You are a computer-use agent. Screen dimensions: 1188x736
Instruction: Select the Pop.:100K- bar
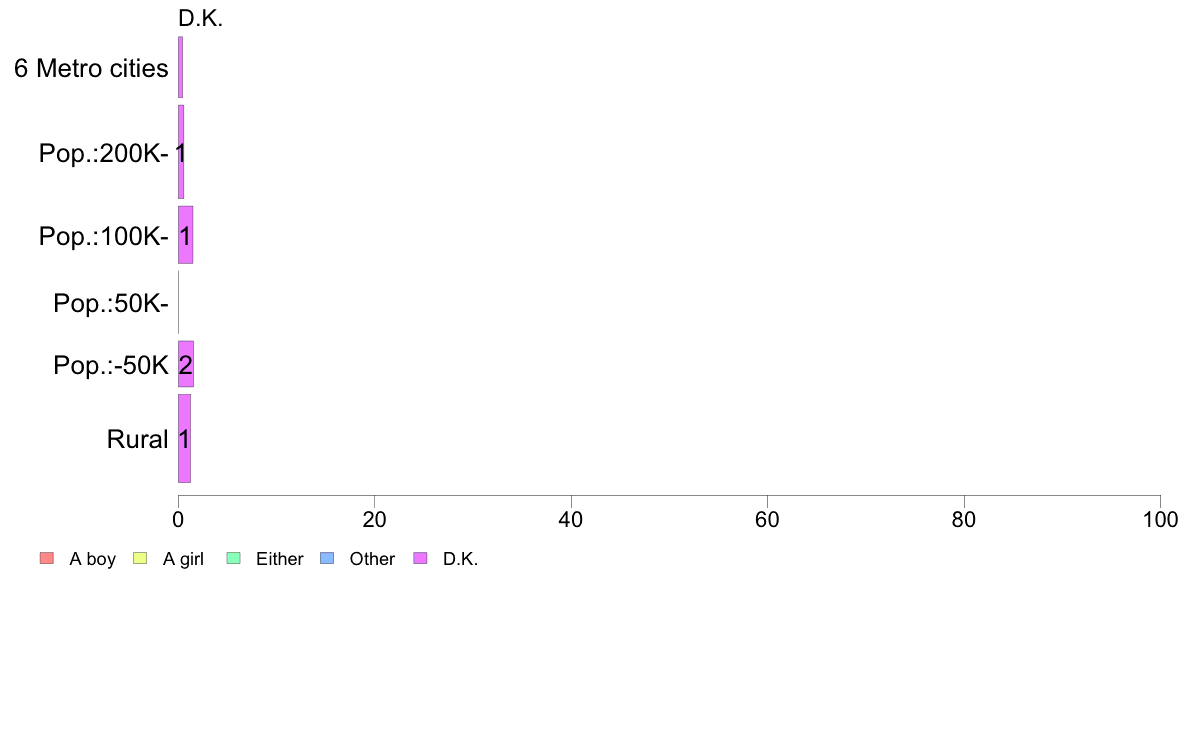(186, 235)
